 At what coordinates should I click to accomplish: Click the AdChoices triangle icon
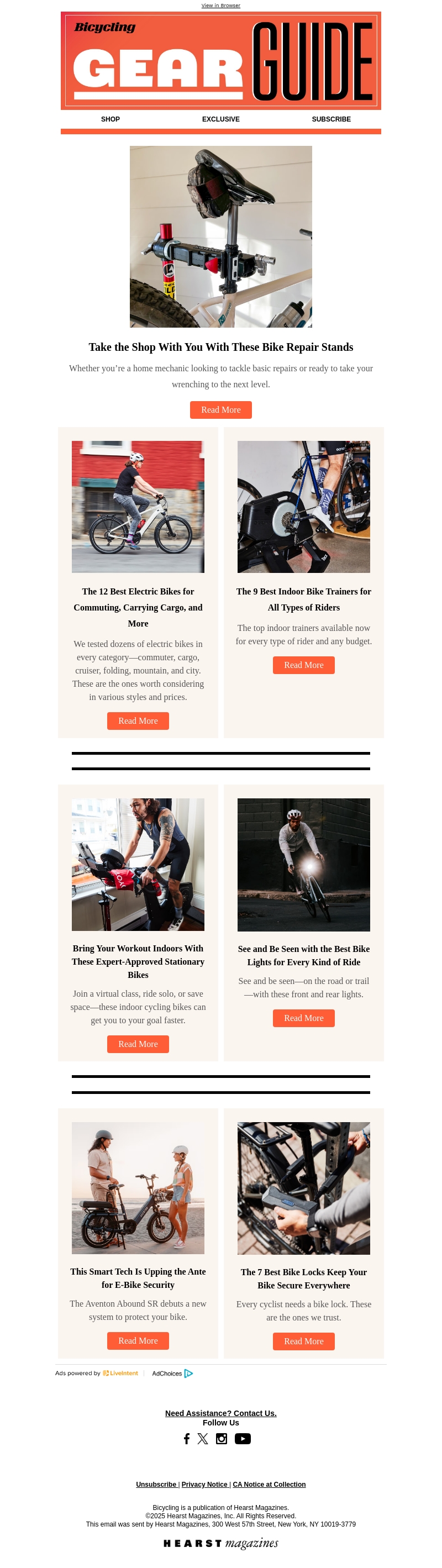tap(189, 1373)
